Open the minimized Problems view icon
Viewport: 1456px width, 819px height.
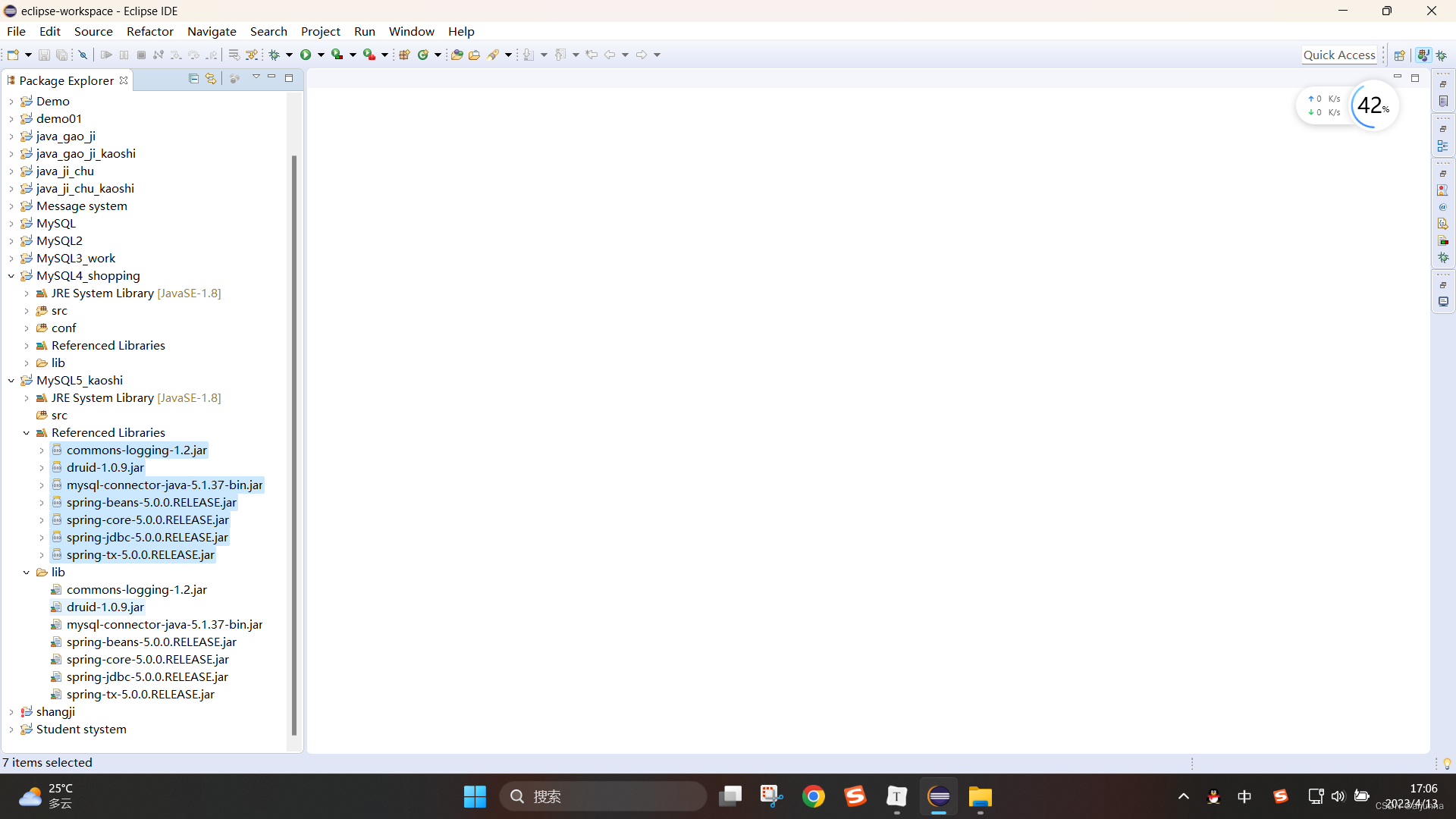point(1443,190)
